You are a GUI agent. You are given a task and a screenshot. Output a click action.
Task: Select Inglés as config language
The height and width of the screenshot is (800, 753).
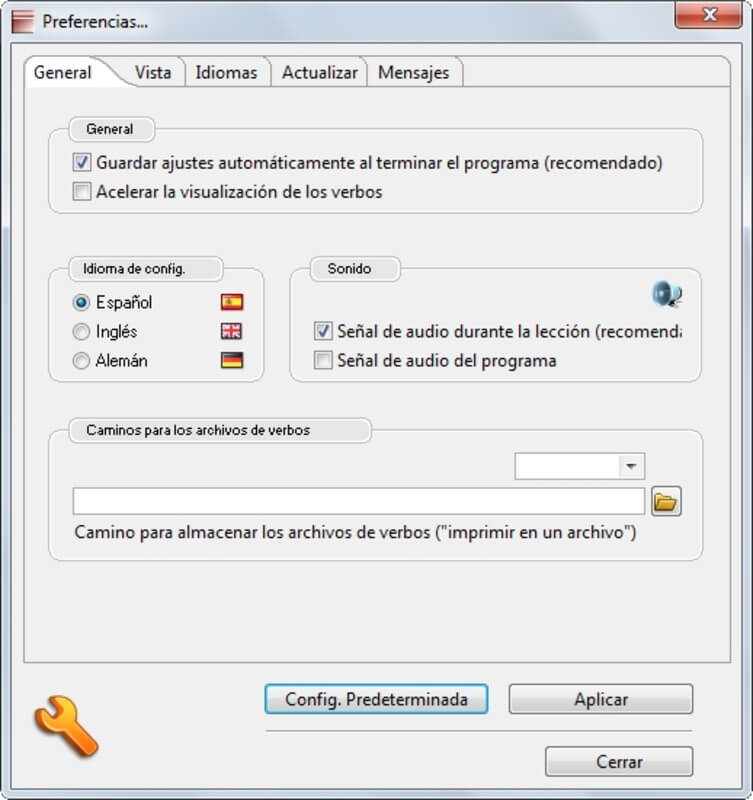tap(81, 332)
